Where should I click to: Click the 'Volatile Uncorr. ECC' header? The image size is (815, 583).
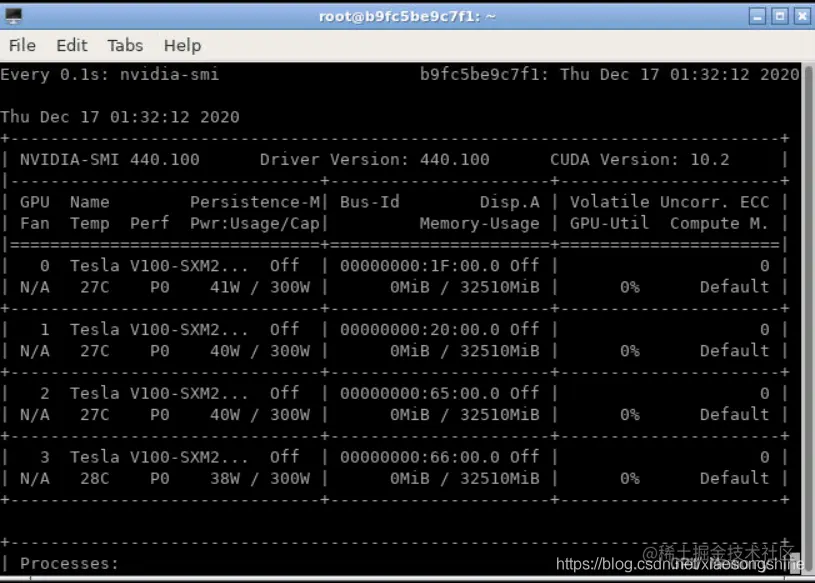669,202
